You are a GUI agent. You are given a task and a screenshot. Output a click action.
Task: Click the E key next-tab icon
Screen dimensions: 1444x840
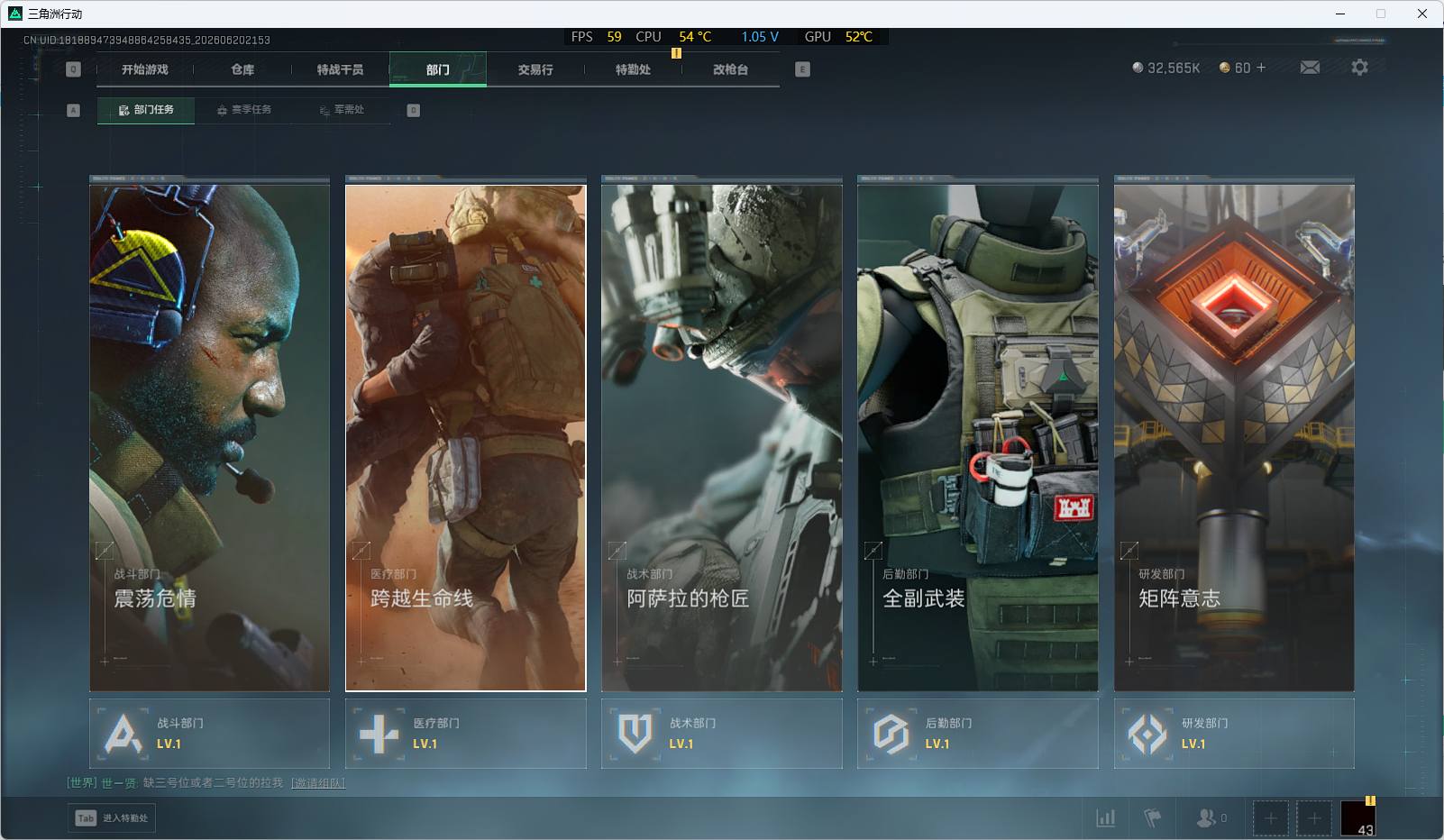(803, 69)
